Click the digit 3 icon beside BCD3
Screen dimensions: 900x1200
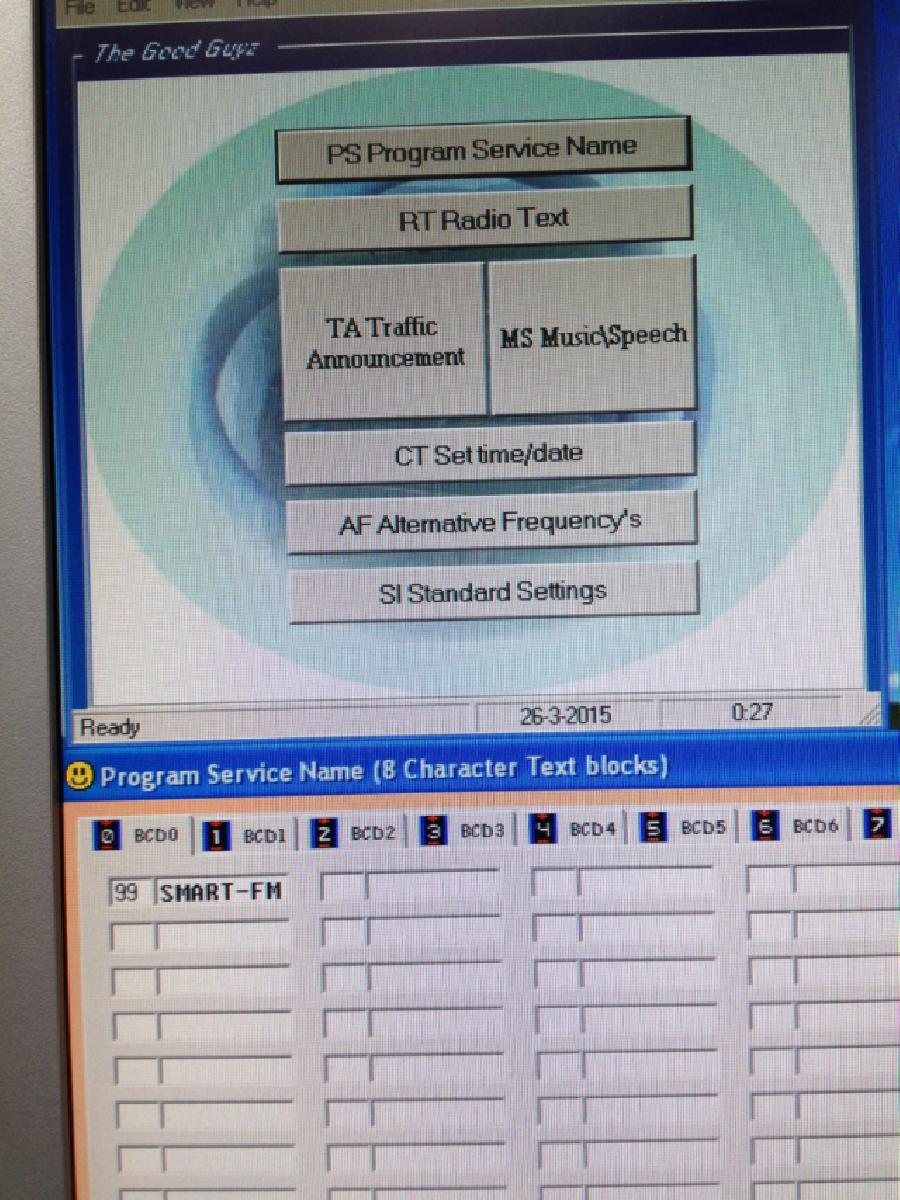(x=432, y=832)
